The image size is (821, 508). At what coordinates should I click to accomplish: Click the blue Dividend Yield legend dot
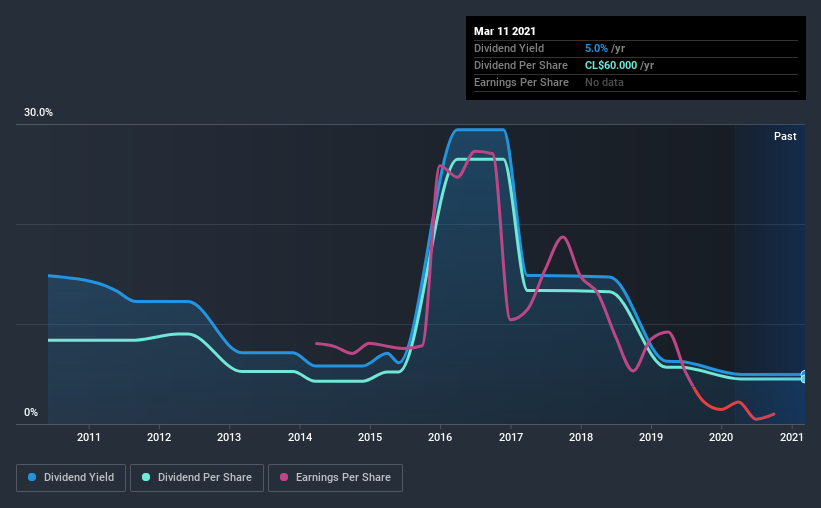[x=32, y=477]
